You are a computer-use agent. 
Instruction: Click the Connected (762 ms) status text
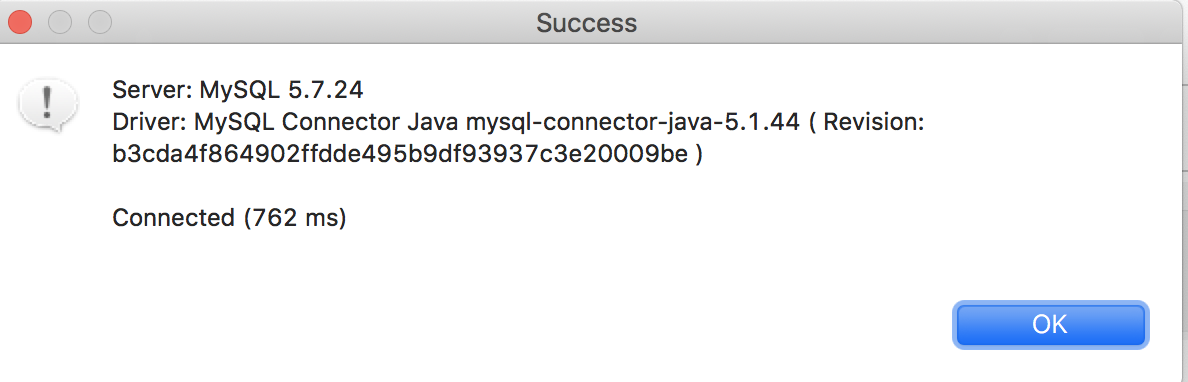click(230, 218)
